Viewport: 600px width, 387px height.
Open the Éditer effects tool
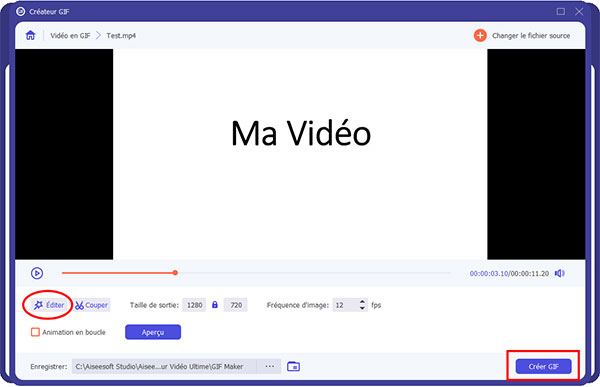click(x=49, y=305)
